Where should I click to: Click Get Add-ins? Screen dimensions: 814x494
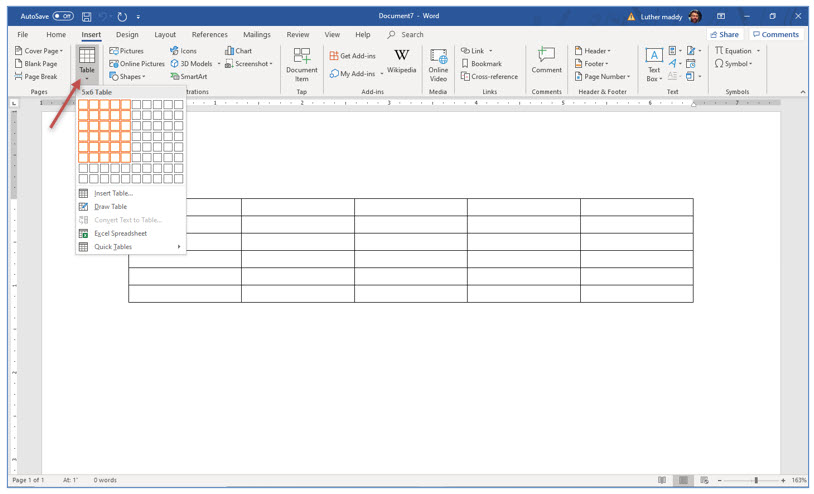(x=352, y=56)
